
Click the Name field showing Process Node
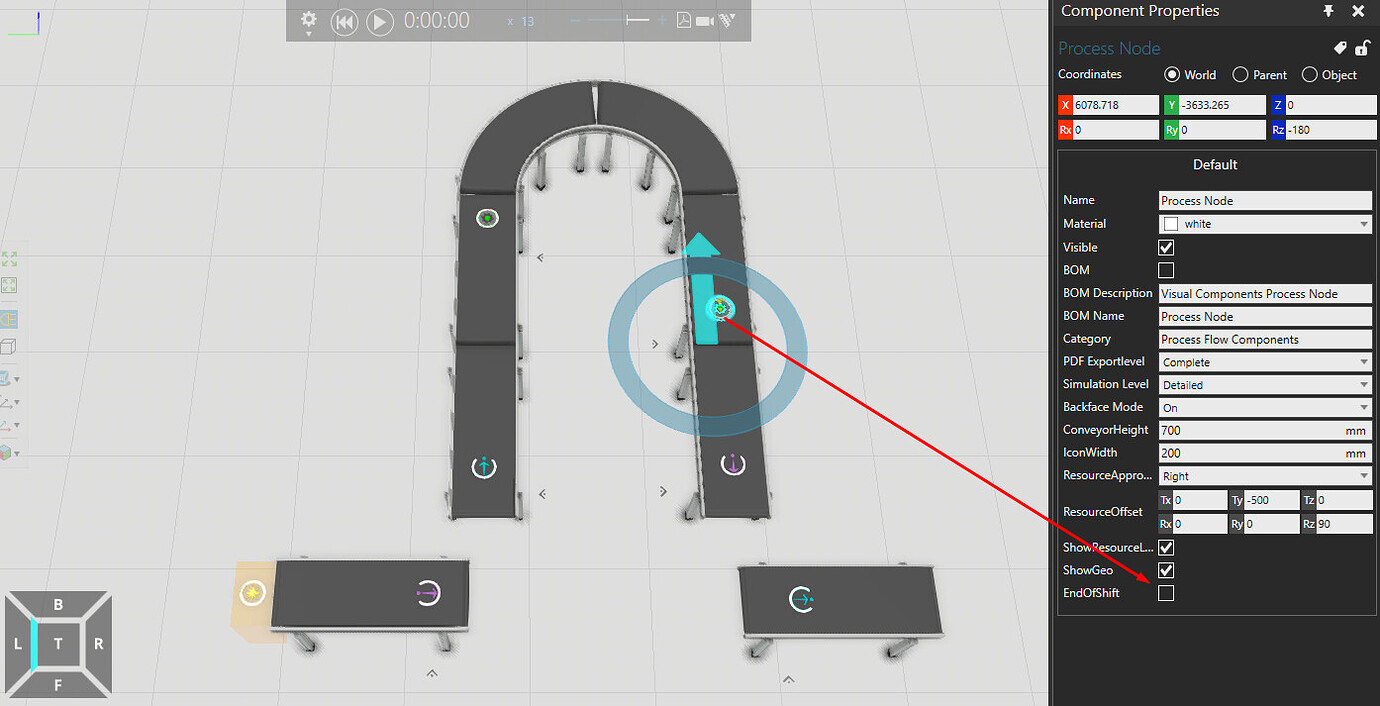[1264, 200]
